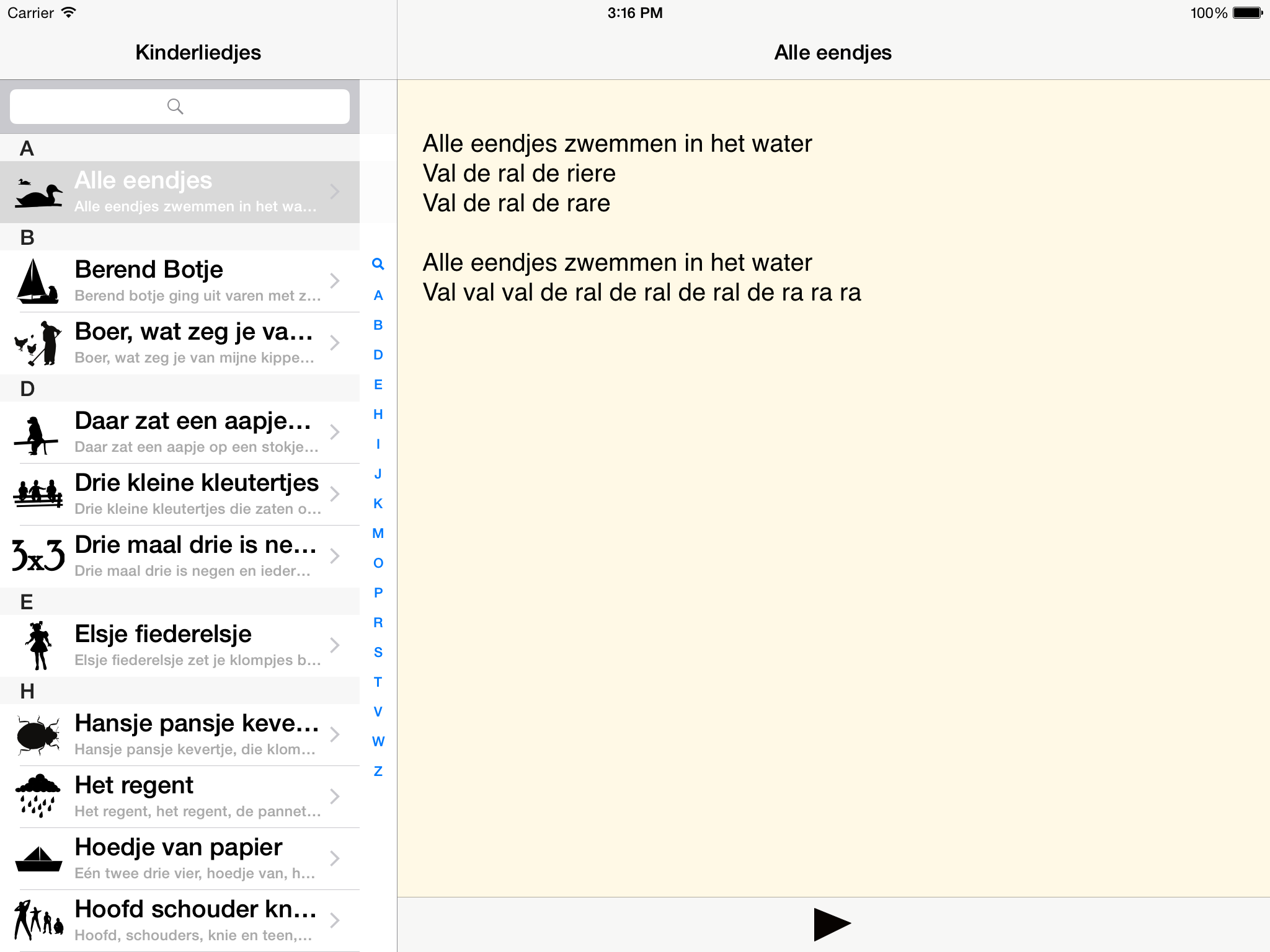Open Drie kleine kleutertjes chevron
Image resolution: width=1270 pixels, height=952 pixels.
(335, 494)
